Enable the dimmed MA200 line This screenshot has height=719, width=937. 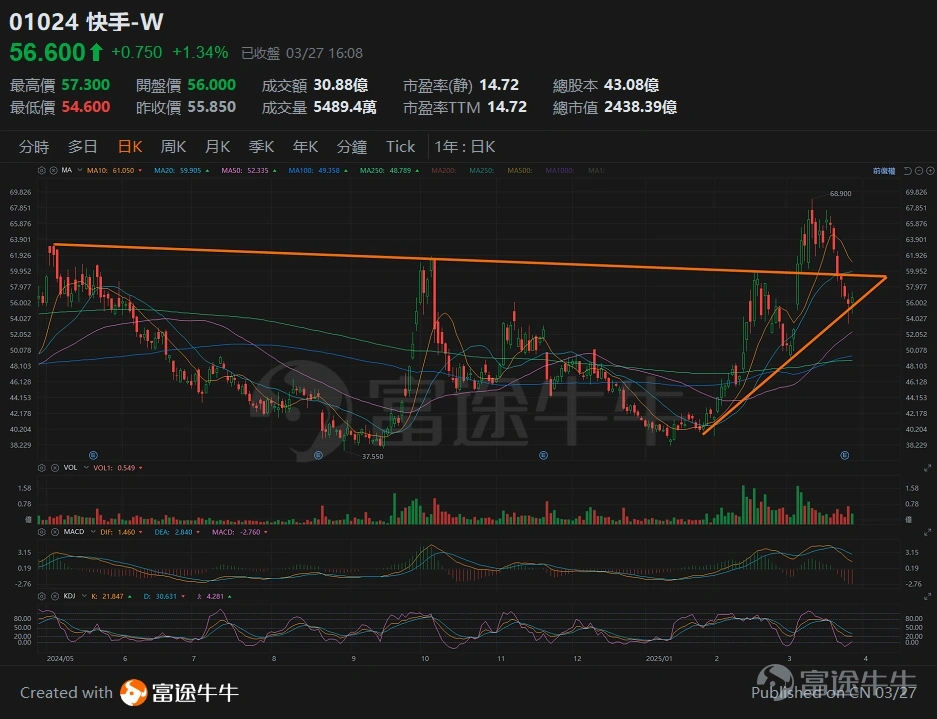443,170
